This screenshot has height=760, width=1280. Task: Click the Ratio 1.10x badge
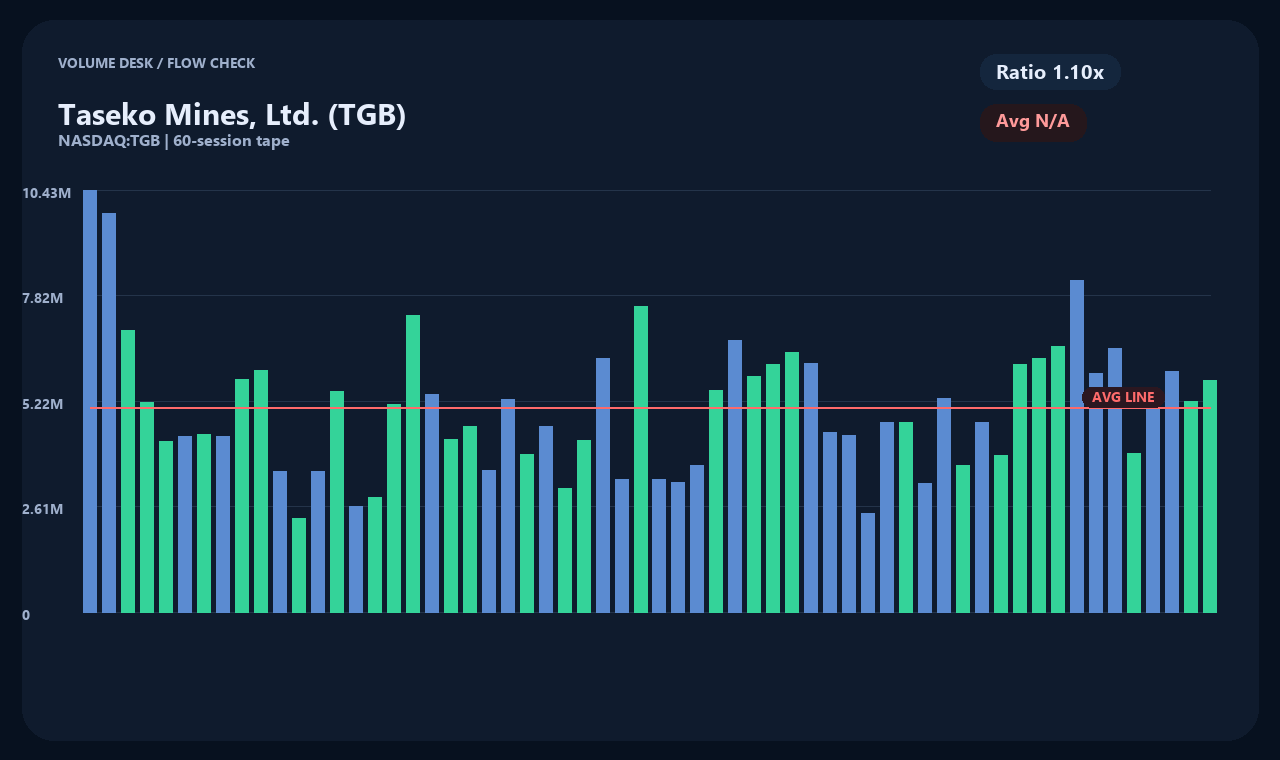[1050, 72]
